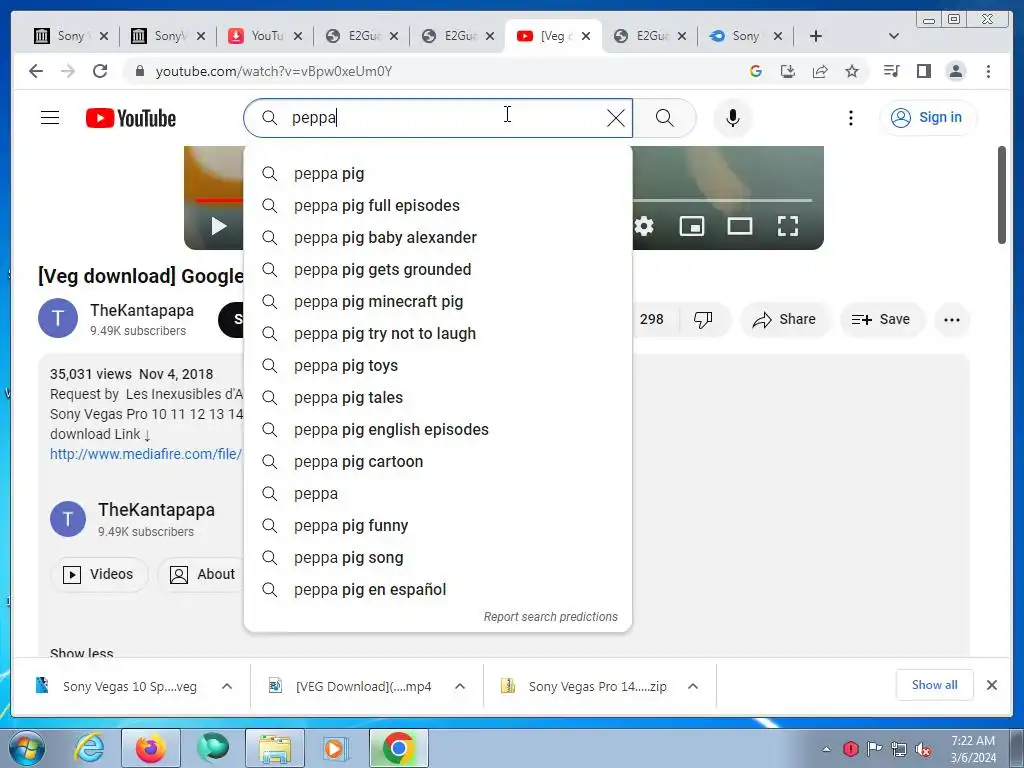Dislike the video with thumbs-down
Image resolution: width=1024 pixels, height=768 pixels.
(x=703, y=319)
